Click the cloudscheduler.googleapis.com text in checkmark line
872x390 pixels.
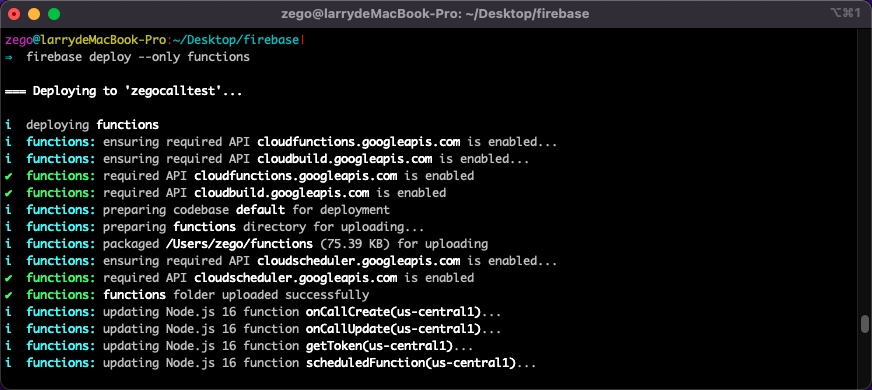click(295, 278)
